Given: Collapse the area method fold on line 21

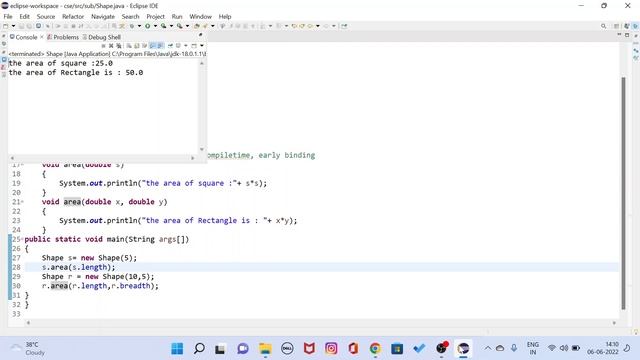Looking at the screenshot, I should coord(22,202).
